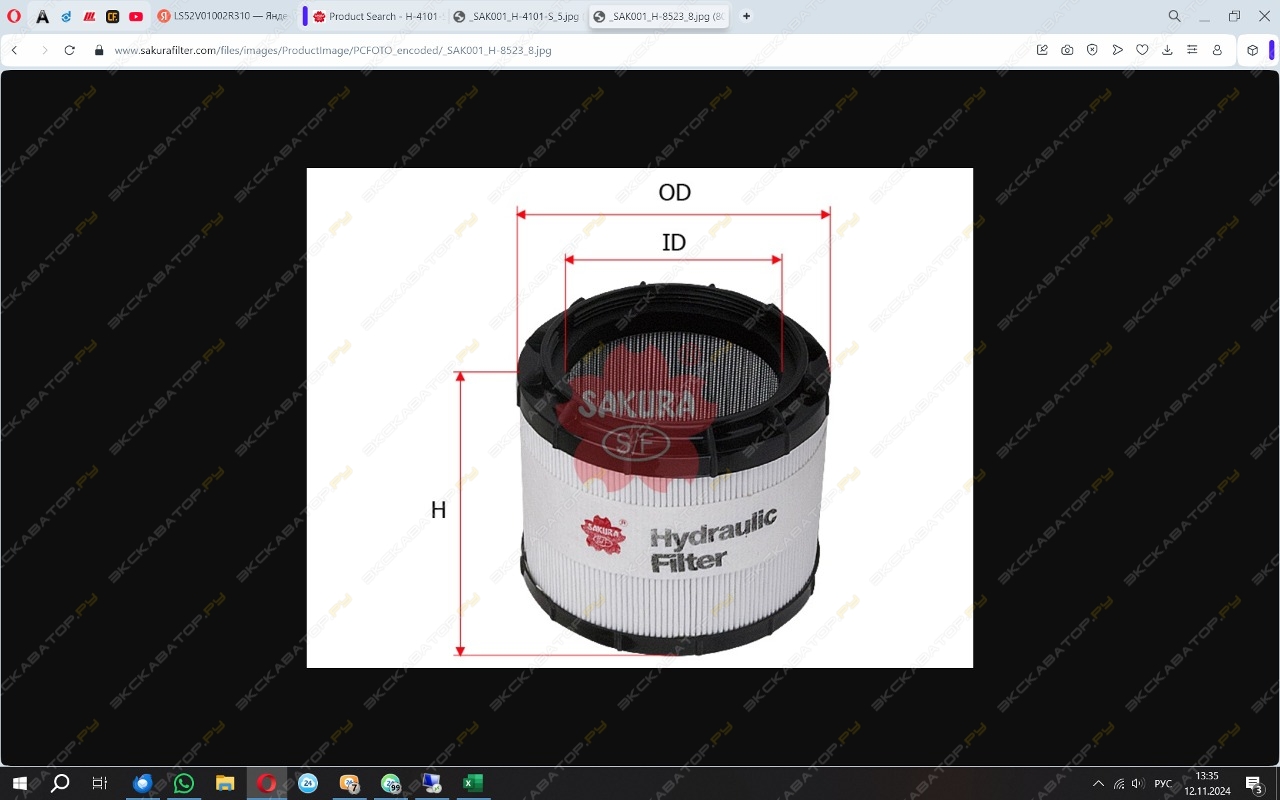Open the pinned orange CF tab

pos(112,16)
